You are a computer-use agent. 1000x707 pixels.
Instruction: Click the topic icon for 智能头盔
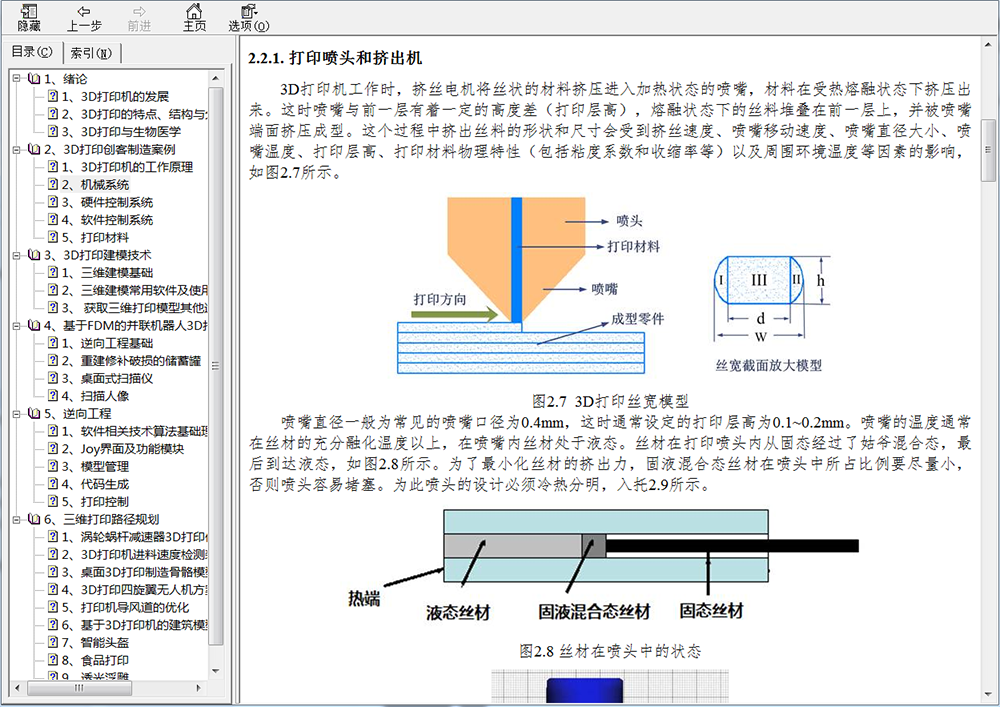pos(54,643)
